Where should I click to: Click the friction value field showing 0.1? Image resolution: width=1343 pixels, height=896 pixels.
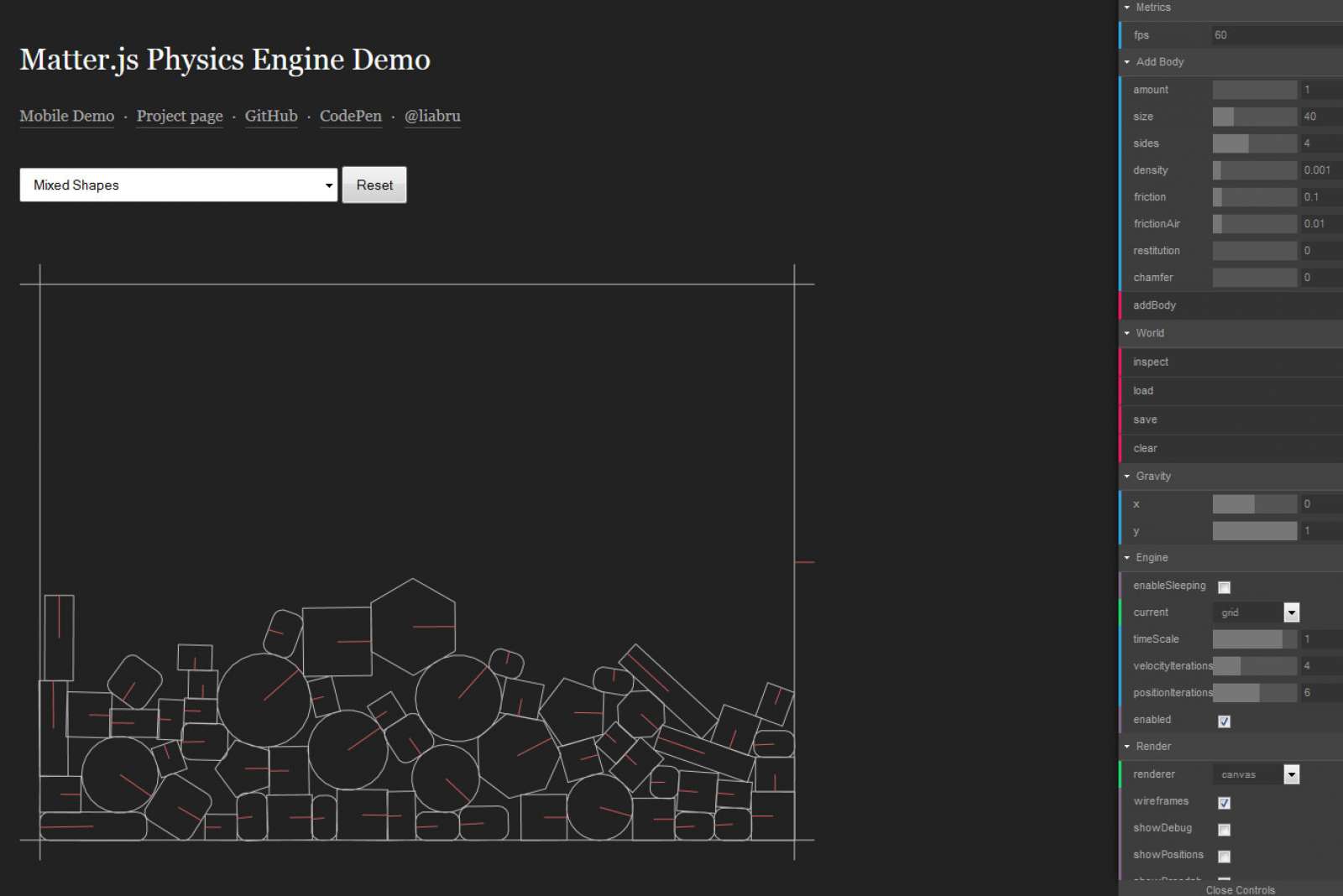click(x=1321, y=197)
